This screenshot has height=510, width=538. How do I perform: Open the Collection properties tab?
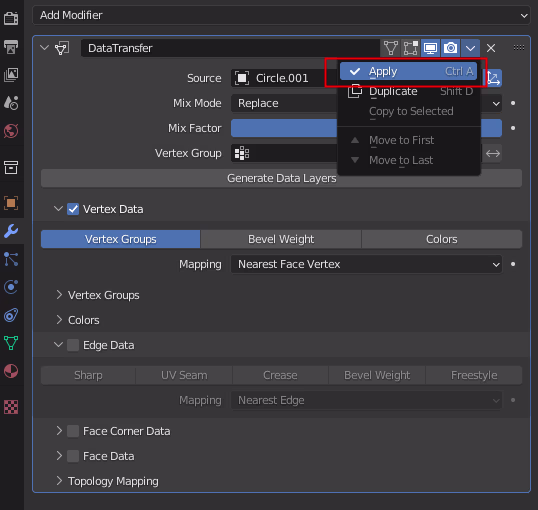(11, 167)
